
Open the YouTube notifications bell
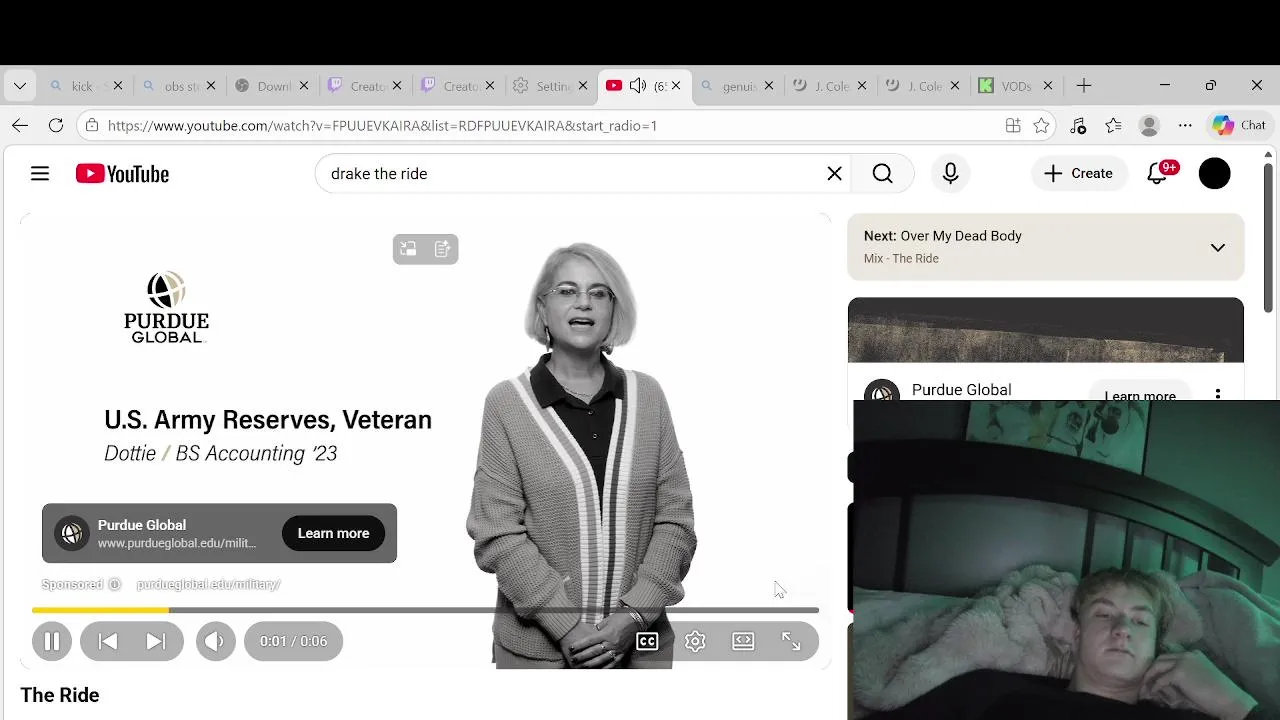click(x=1158, y=174)
